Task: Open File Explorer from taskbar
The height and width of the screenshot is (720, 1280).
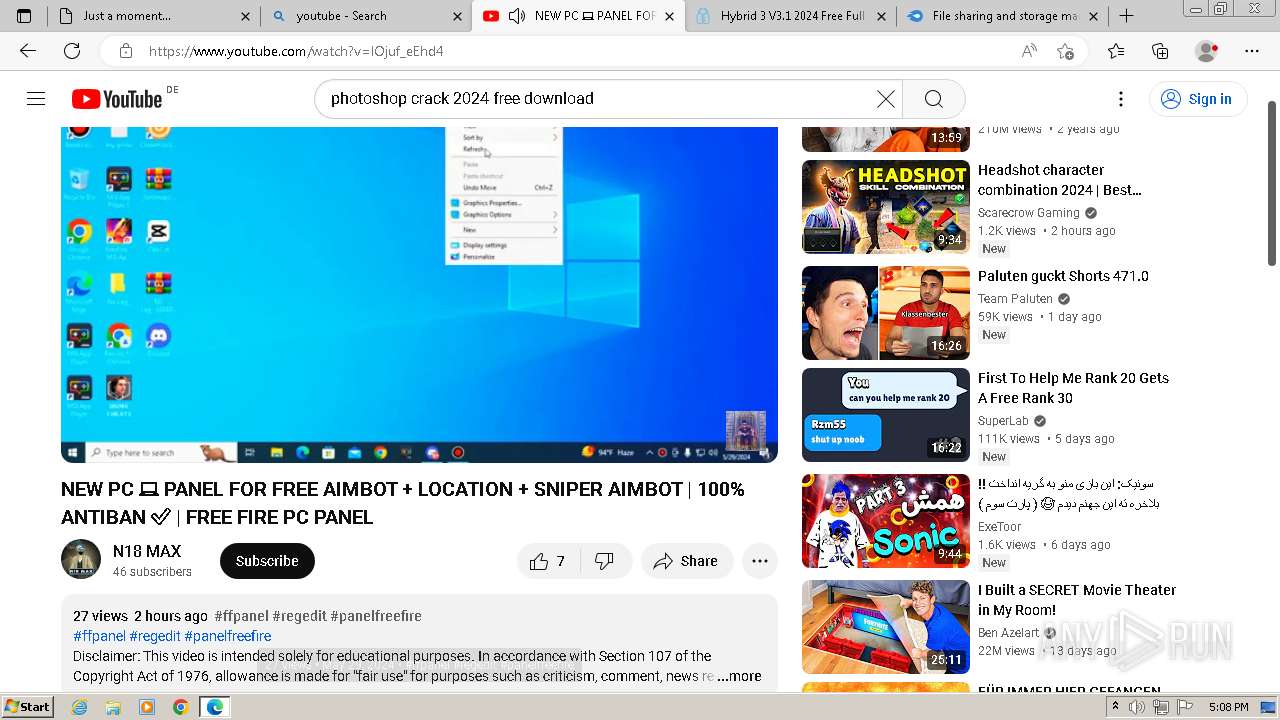Action: (x=113, y=707)
